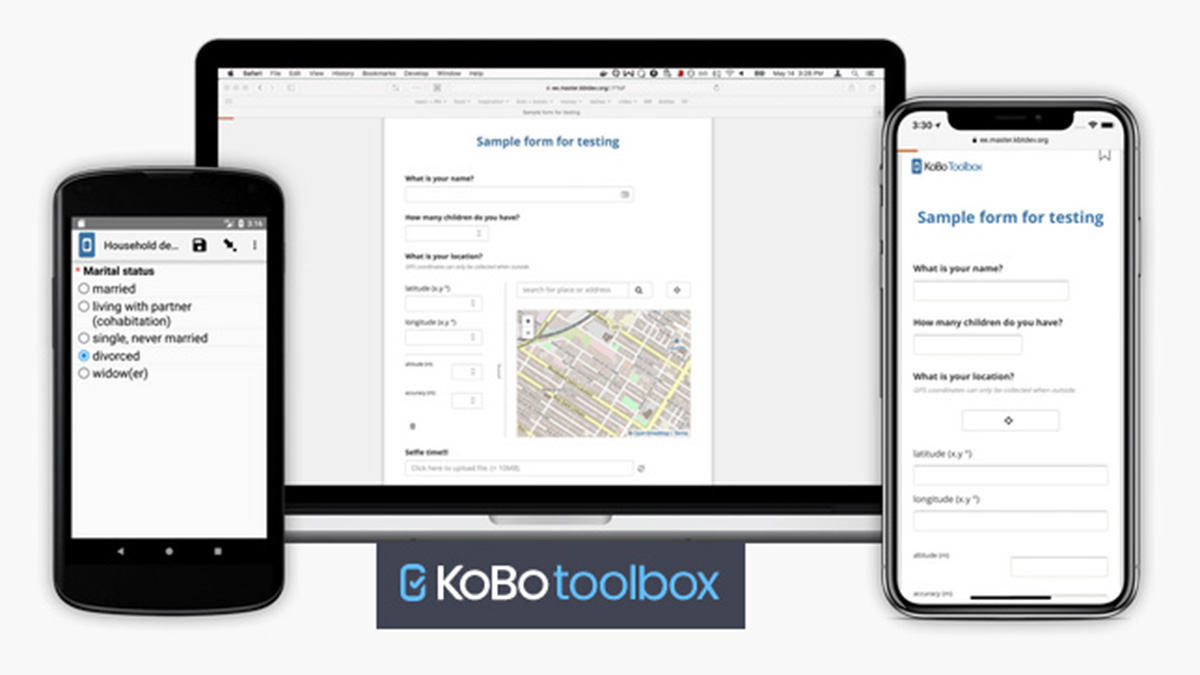The width and height of the screenshot is (1200, 675).
Task: Tap the longitude field on iPhone form
Action: click(1010, 520)
